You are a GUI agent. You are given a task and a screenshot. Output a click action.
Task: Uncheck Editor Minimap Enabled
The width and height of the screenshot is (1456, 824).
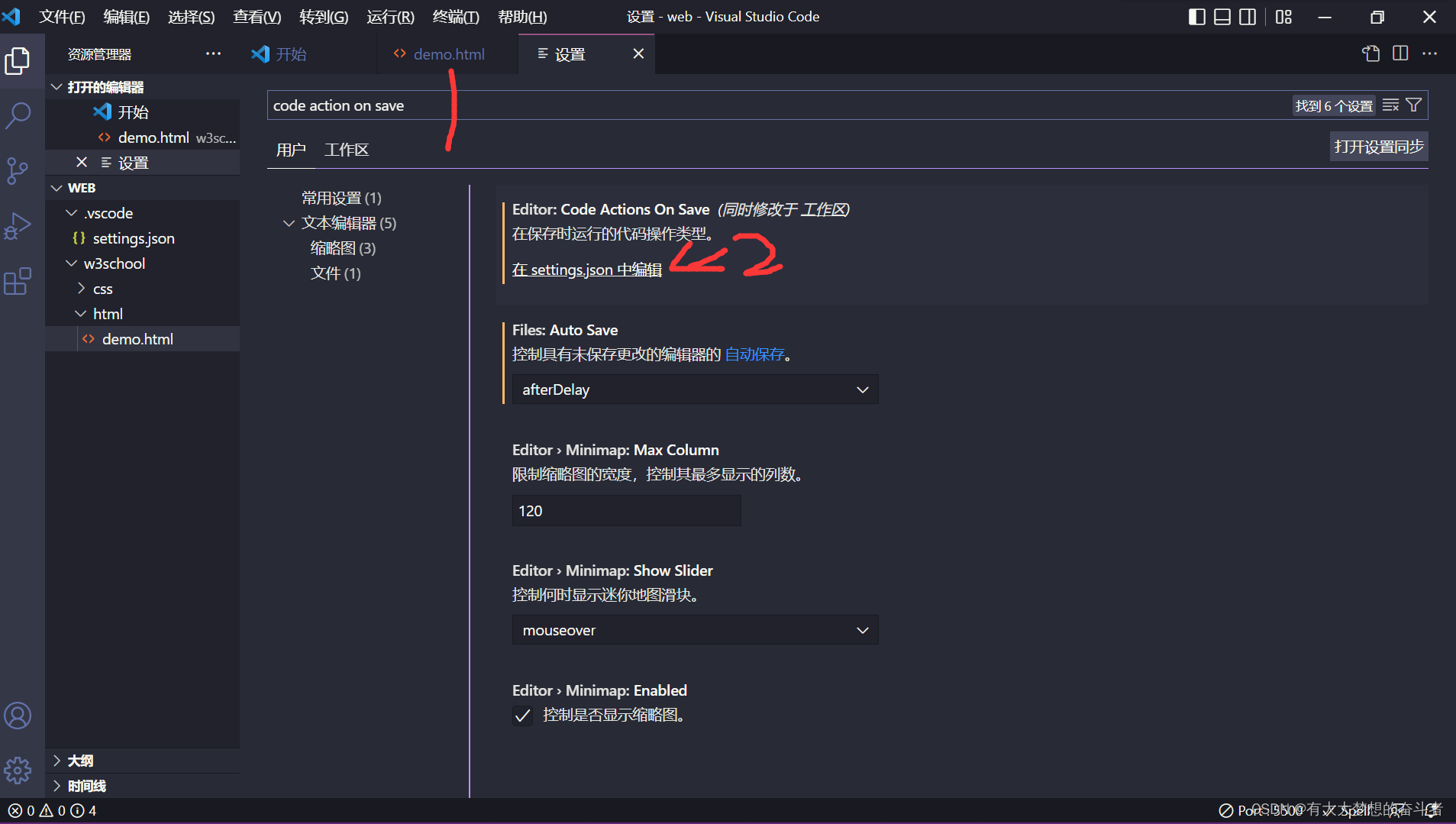point(522,716)
